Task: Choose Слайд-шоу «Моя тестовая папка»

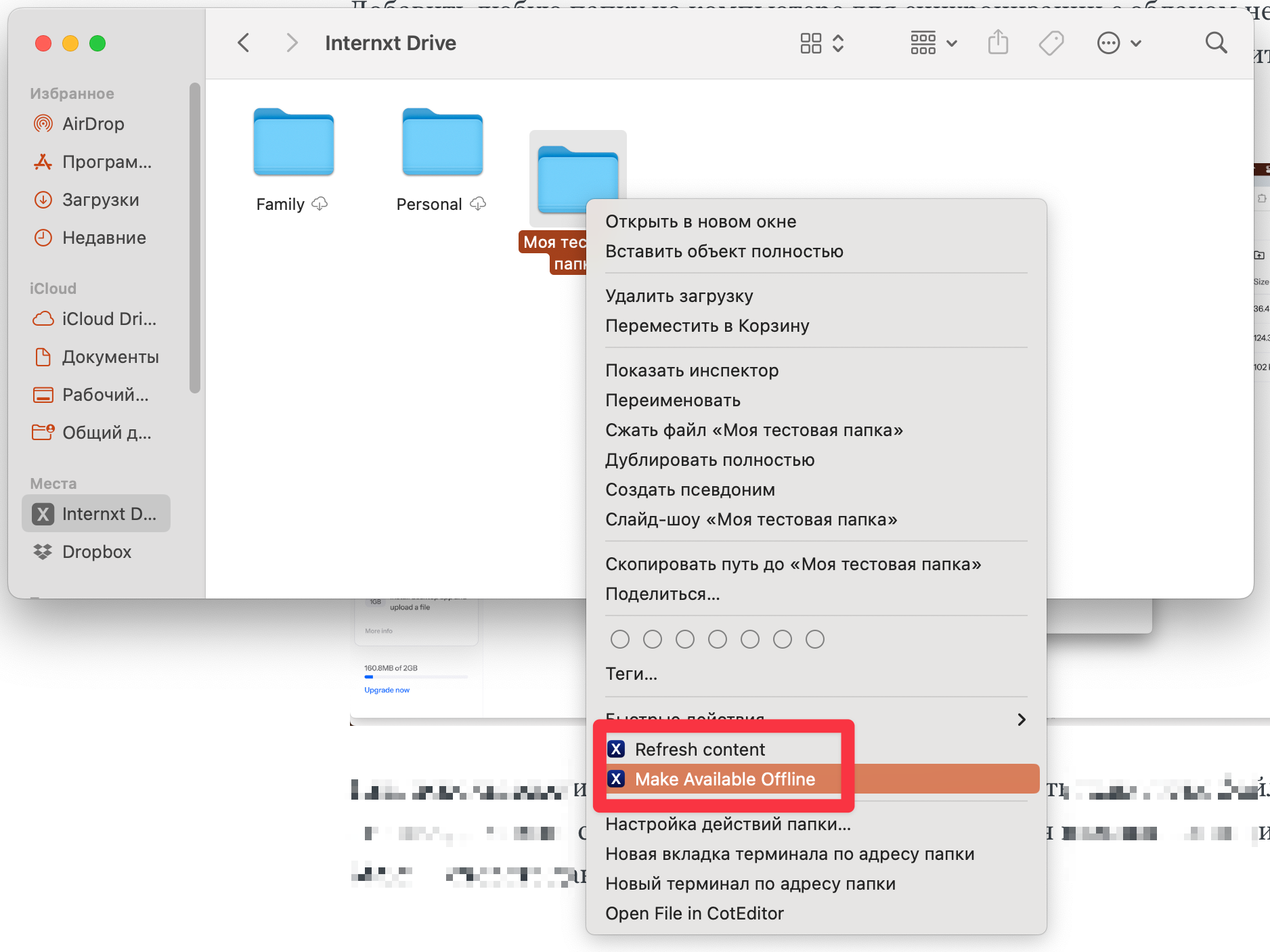Action: 816,519
